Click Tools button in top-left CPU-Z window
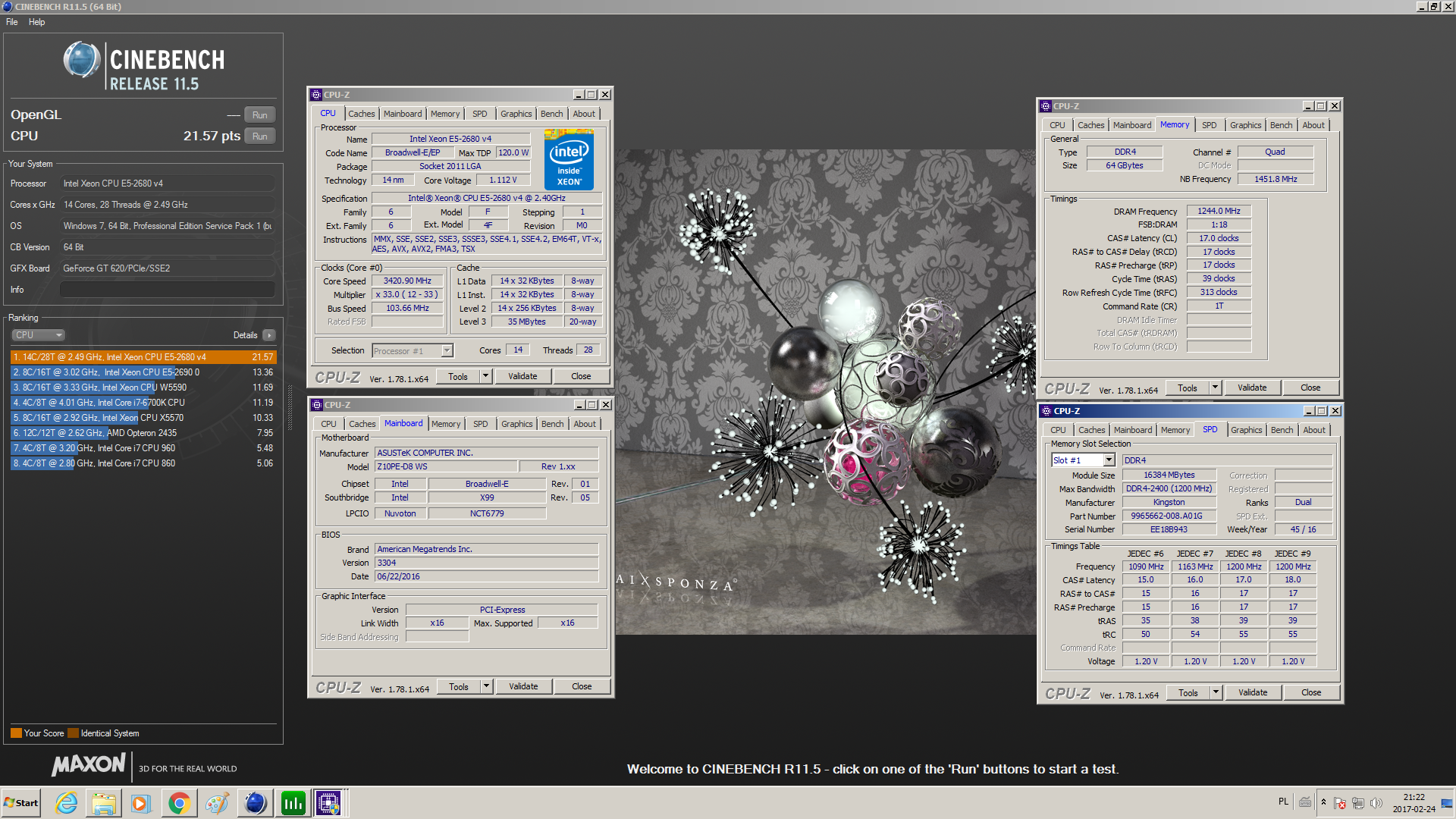The height and width of the screenshot is (819, 1456). click(458, 377)
